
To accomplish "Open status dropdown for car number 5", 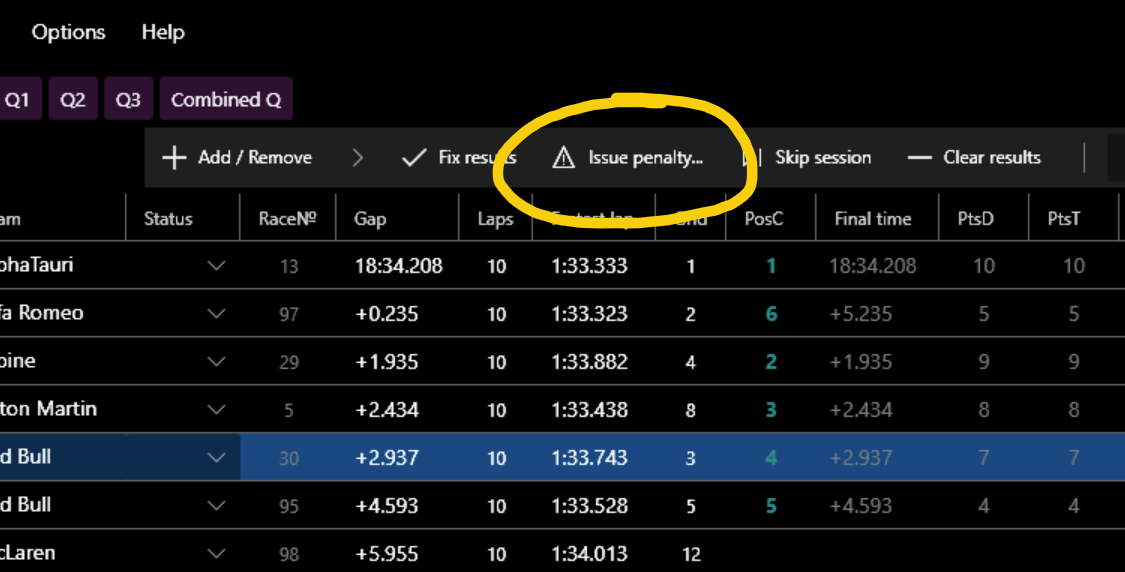I will [216, 410].
